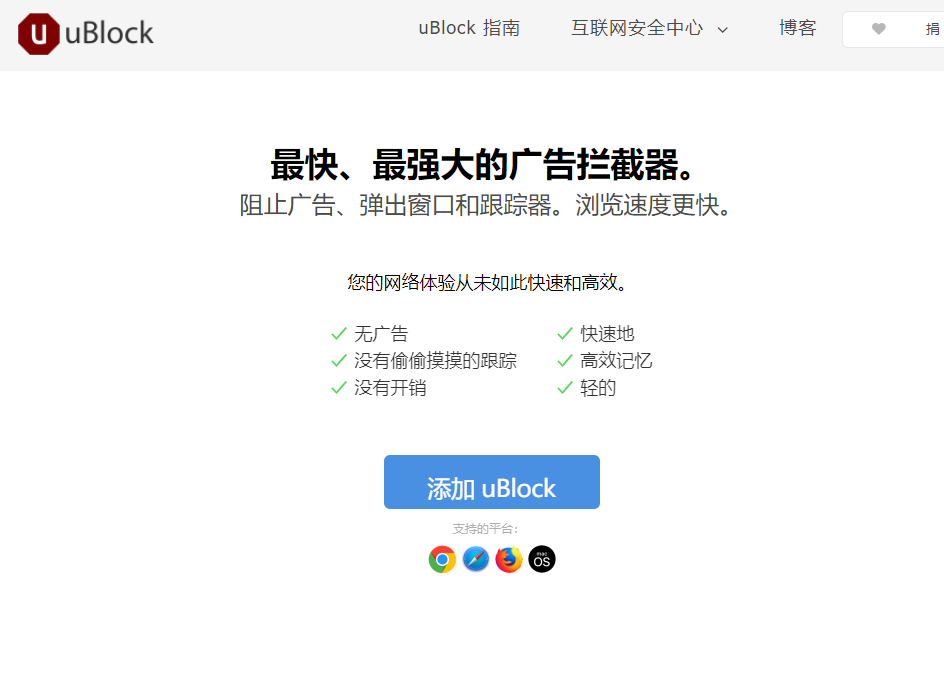Click the heart icon in the donate button
The image size is (944, 679).
click(879, 29)
